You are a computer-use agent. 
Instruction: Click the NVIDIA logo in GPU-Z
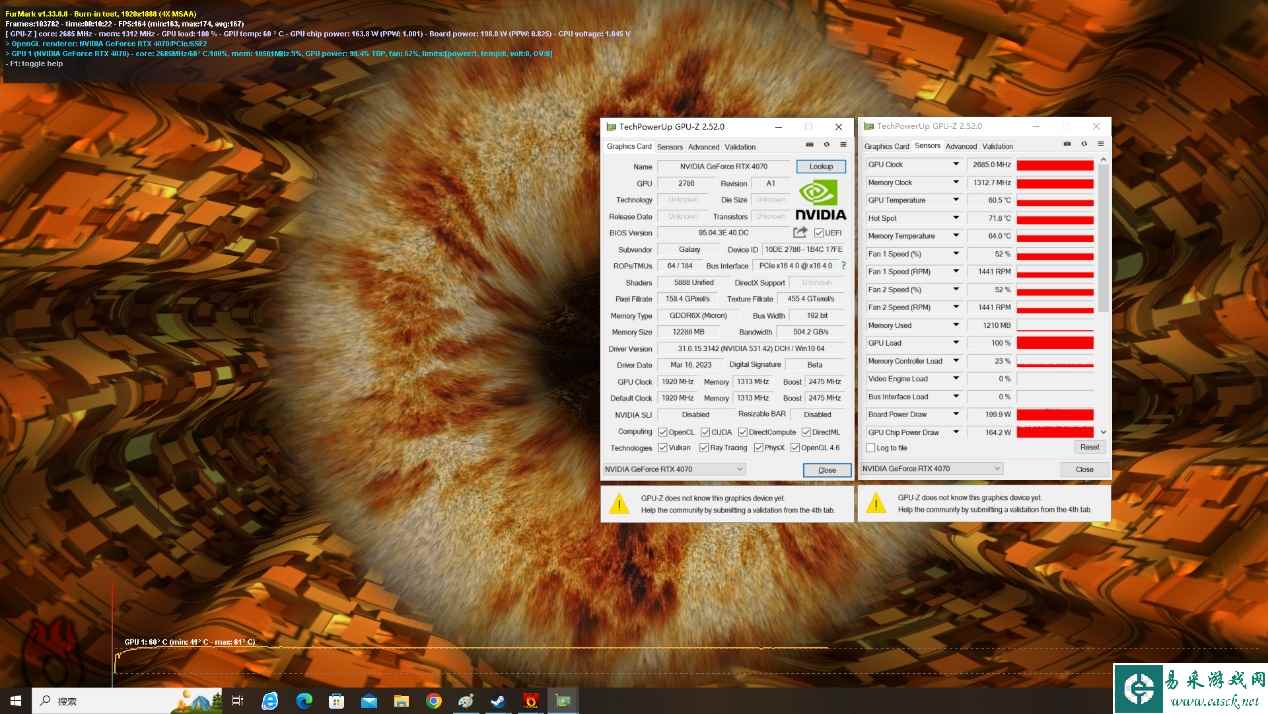pos(821,199)
